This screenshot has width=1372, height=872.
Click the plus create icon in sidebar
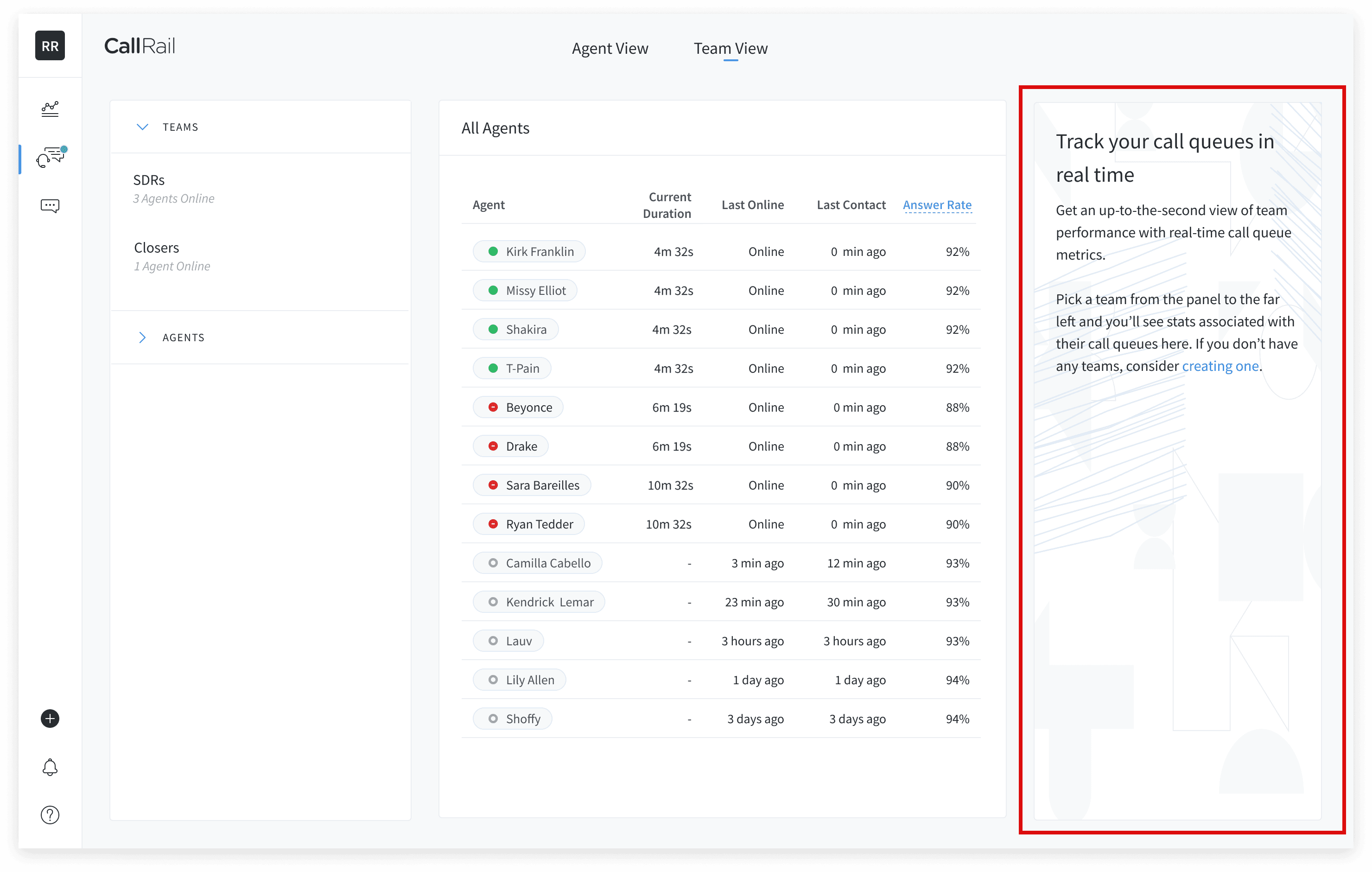(x=50, y=719)
